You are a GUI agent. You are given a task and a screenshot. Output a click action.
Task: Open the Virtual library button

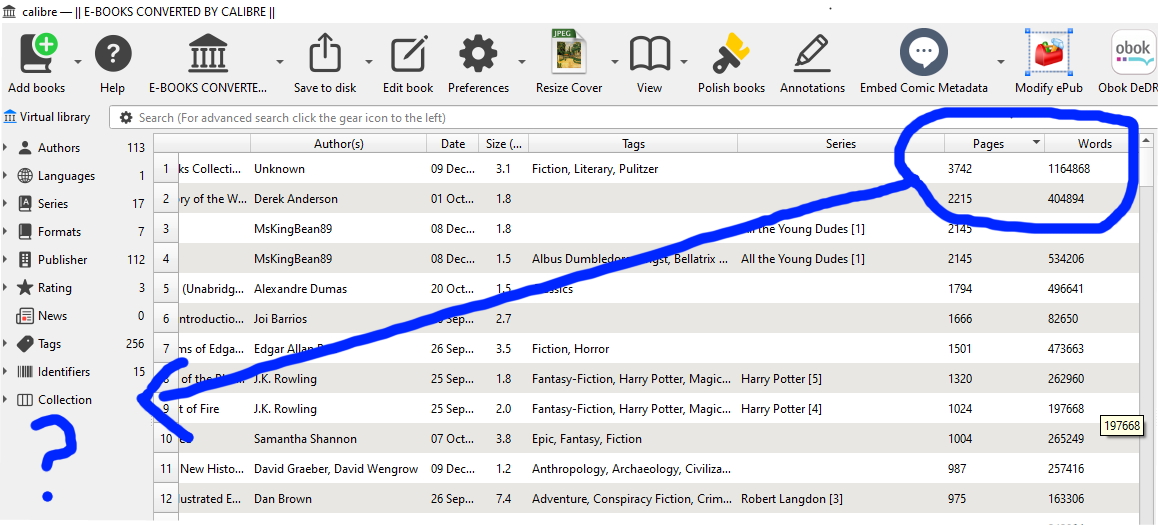click(x=47, y=117)
